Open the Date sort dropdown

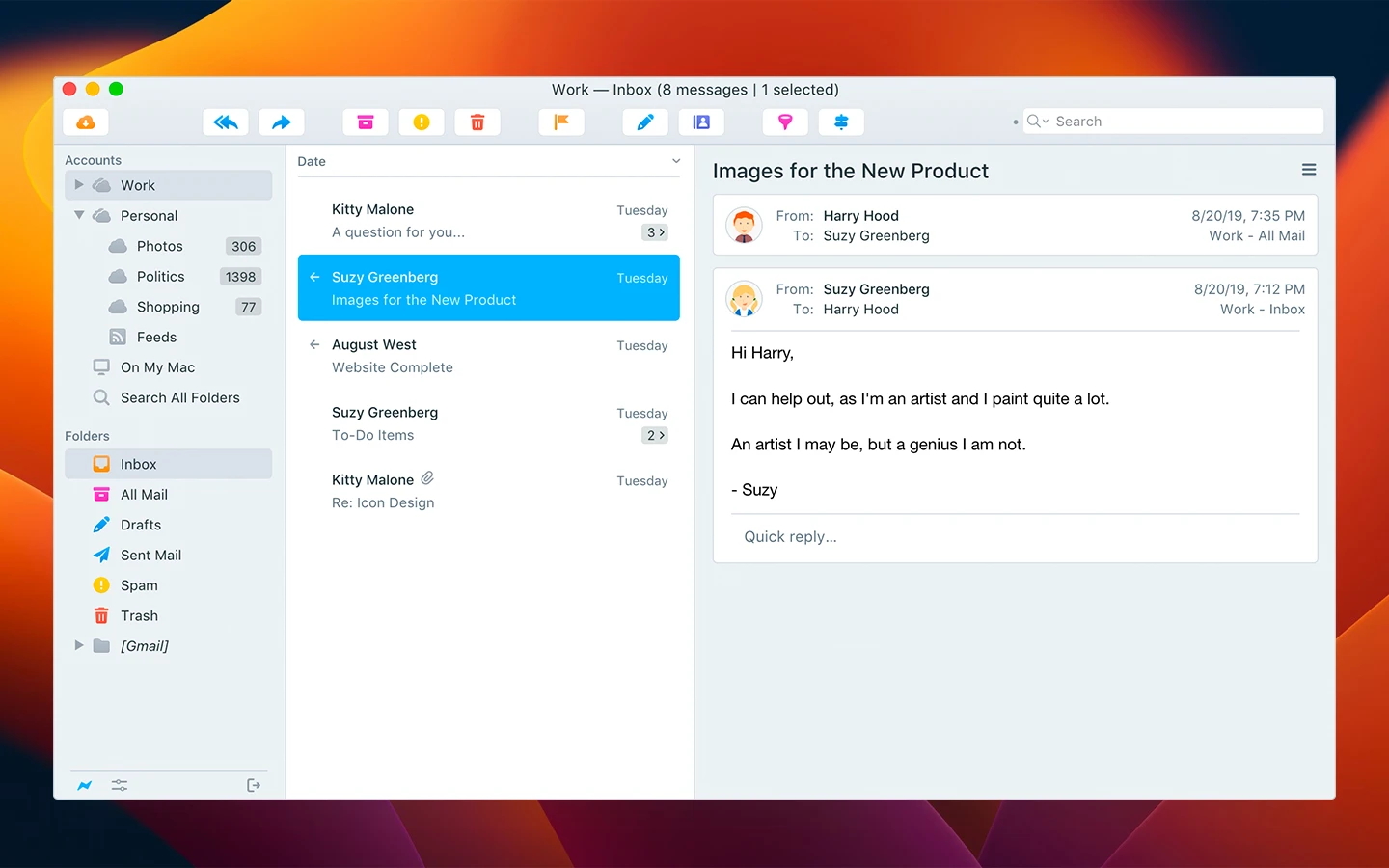tap(675, 162)
